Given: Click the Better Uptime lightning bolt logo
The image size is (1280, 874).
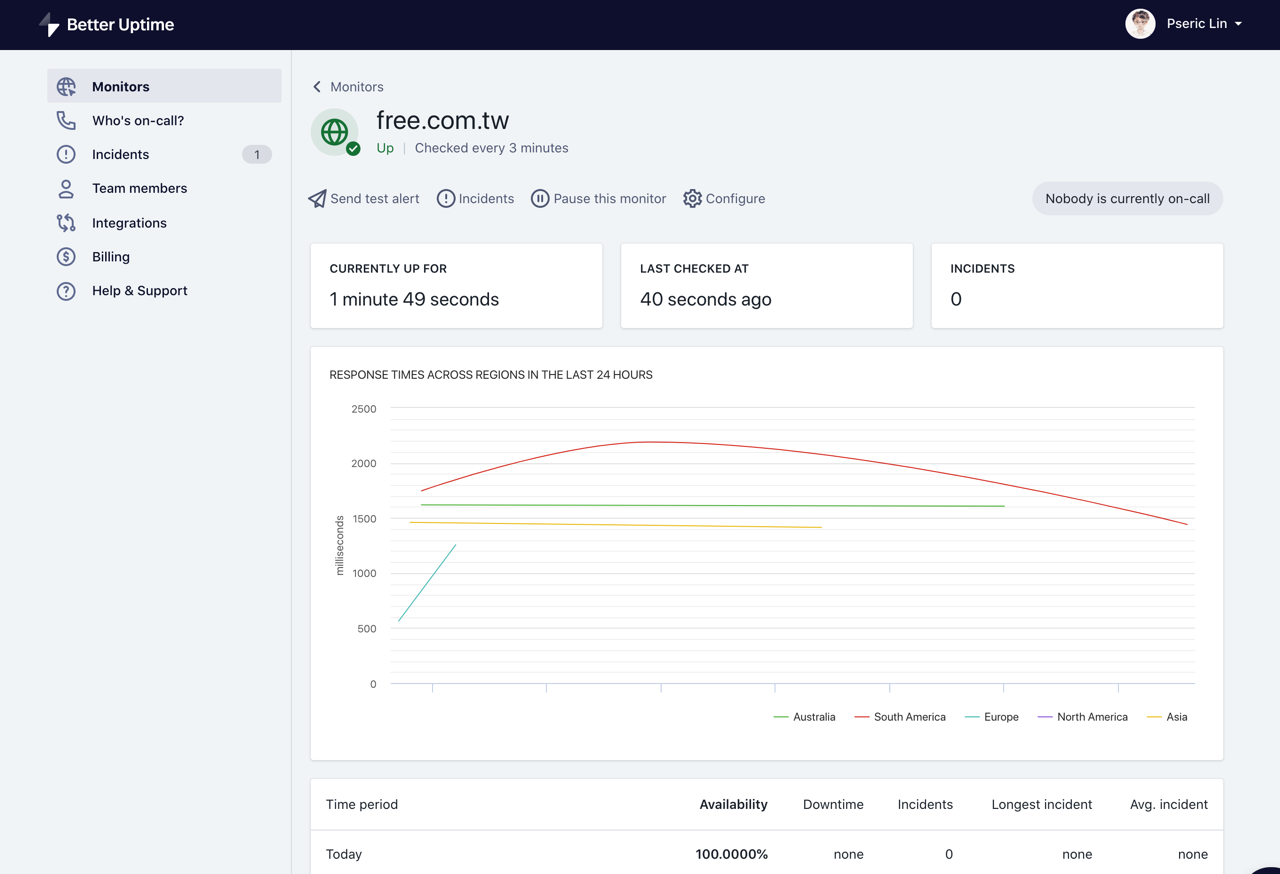Looking at the screenshot, I should coord(49,25).
